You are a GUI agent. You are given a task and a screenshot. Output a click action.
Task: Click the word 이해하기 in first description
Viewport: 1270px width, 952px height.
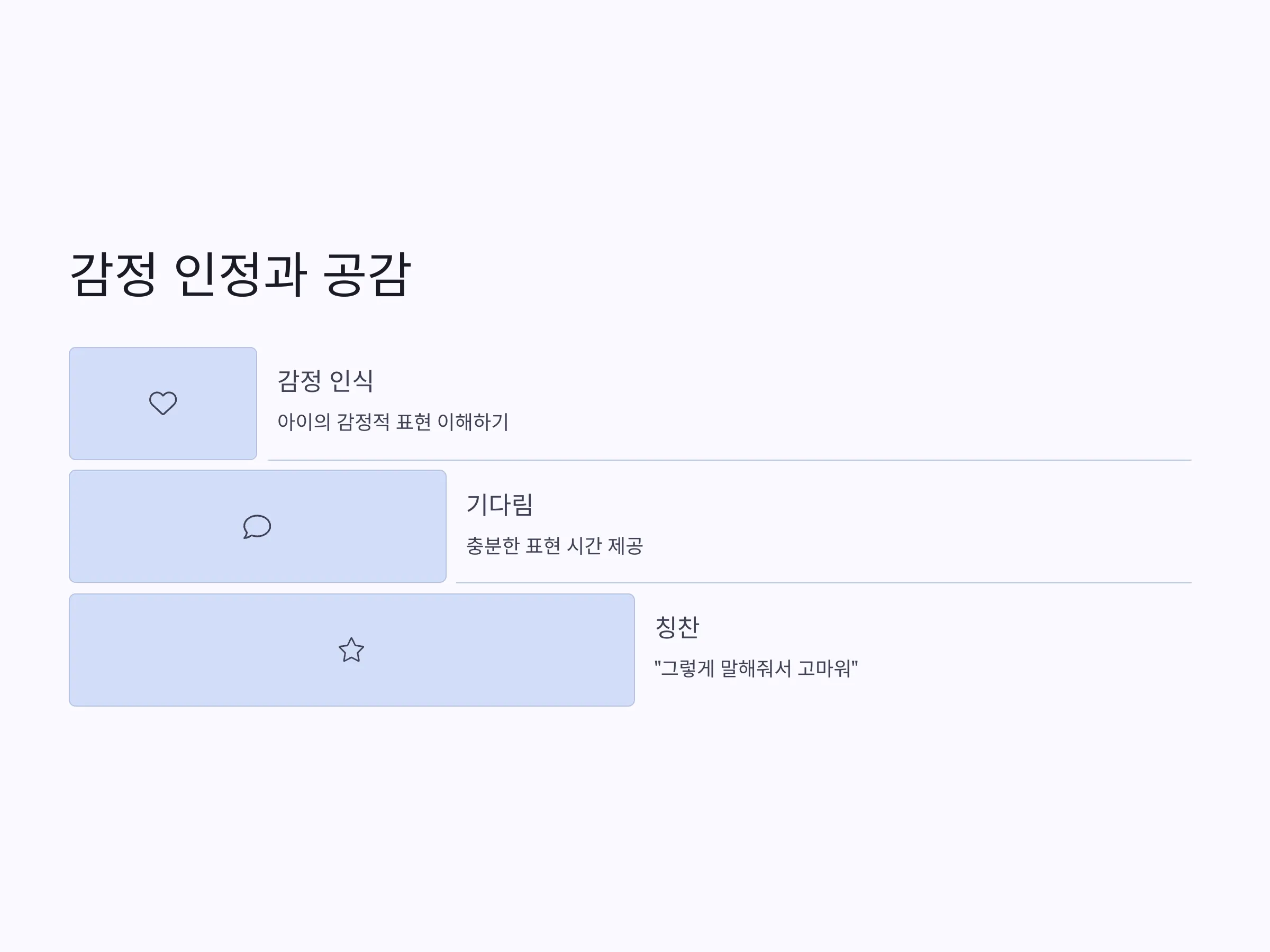[473, 422]
